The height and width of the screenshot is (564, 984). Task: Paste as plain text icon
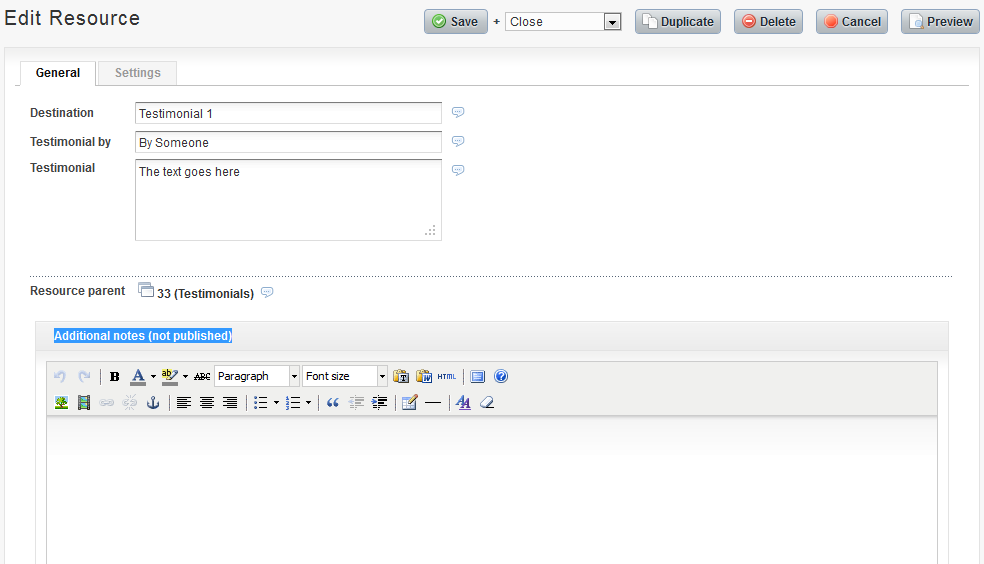pyautogui.click(x=401, y=377)
